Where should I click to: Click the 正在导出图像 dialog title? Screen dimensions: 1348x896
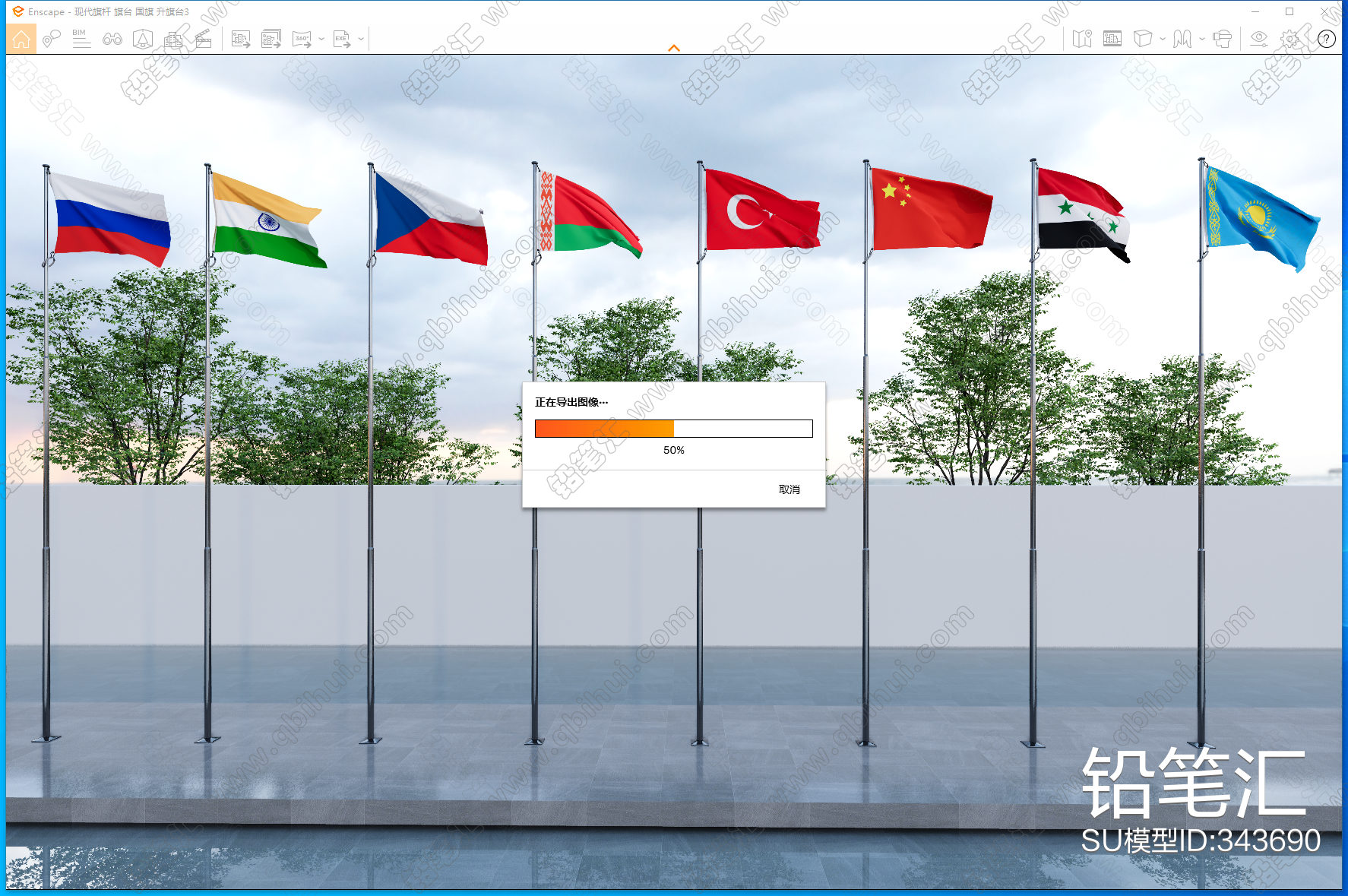(x=571, y=402)
